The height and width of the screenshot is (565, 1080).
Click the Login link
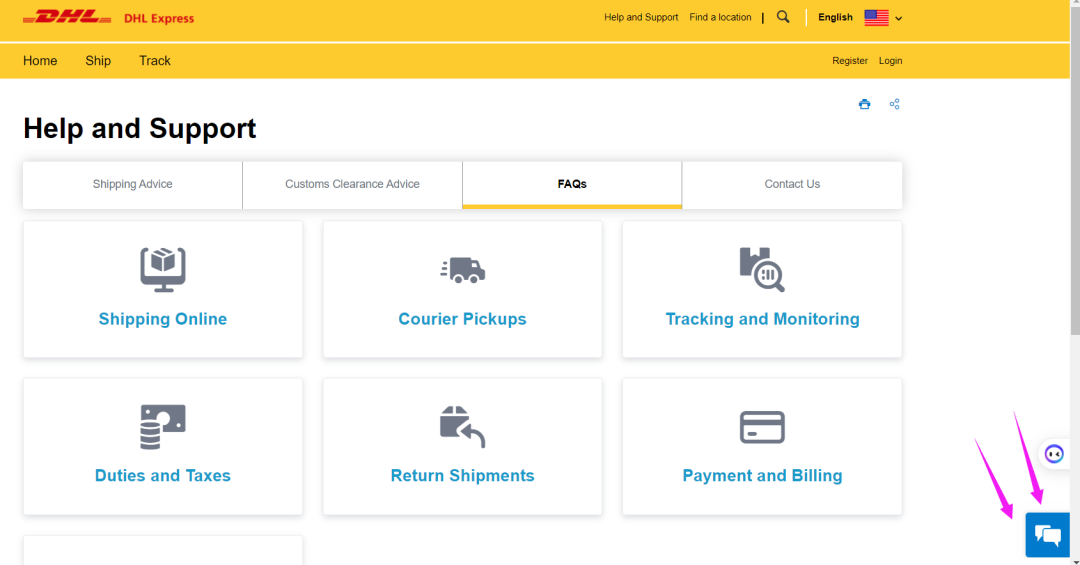(x=891, y=61)
